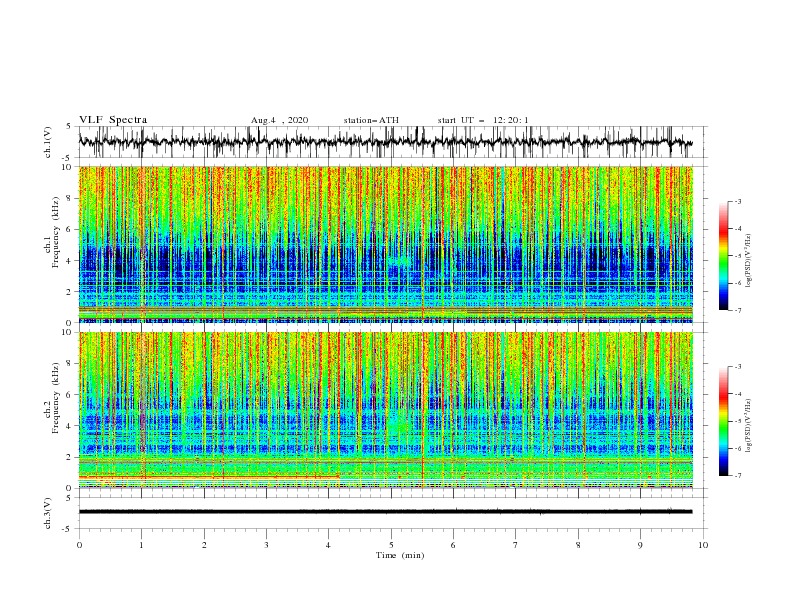Click tick label "1" on Time axis
Screen dimensions: 792x612
click(141, 545)
